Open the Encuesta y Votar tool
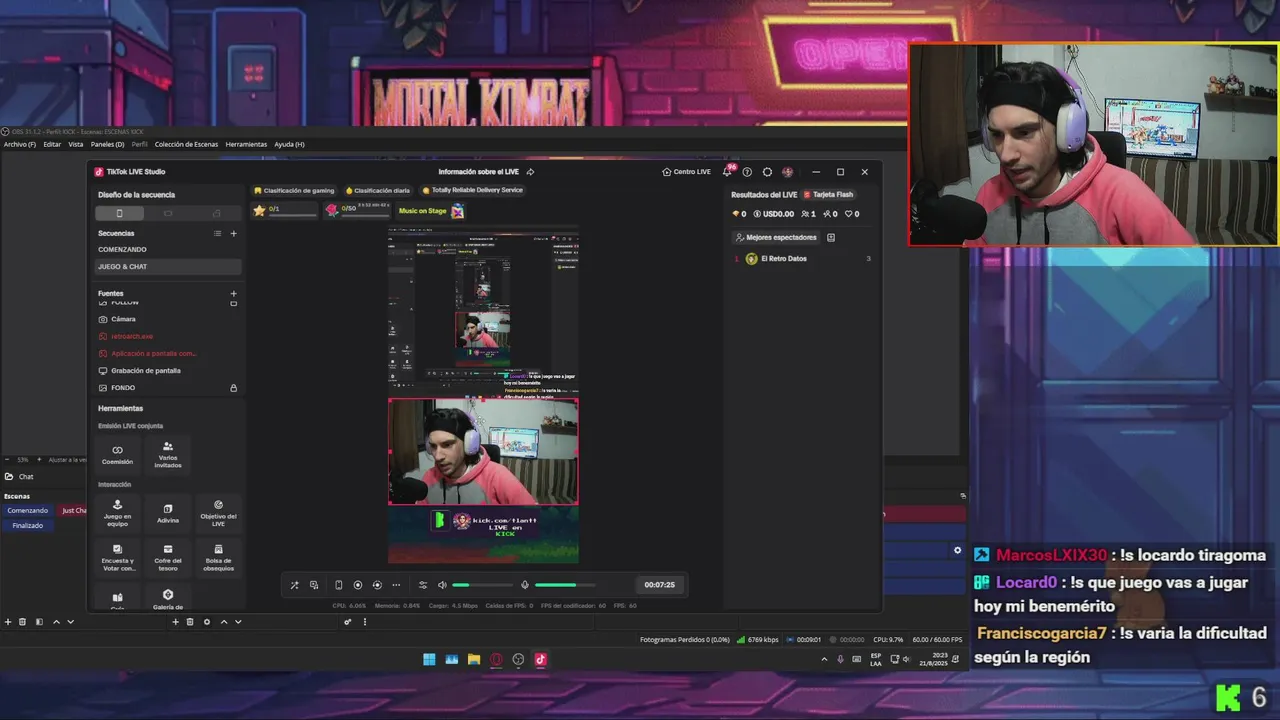The width and height of the screenshot is (1280, 720). click(x=117, y=557)
